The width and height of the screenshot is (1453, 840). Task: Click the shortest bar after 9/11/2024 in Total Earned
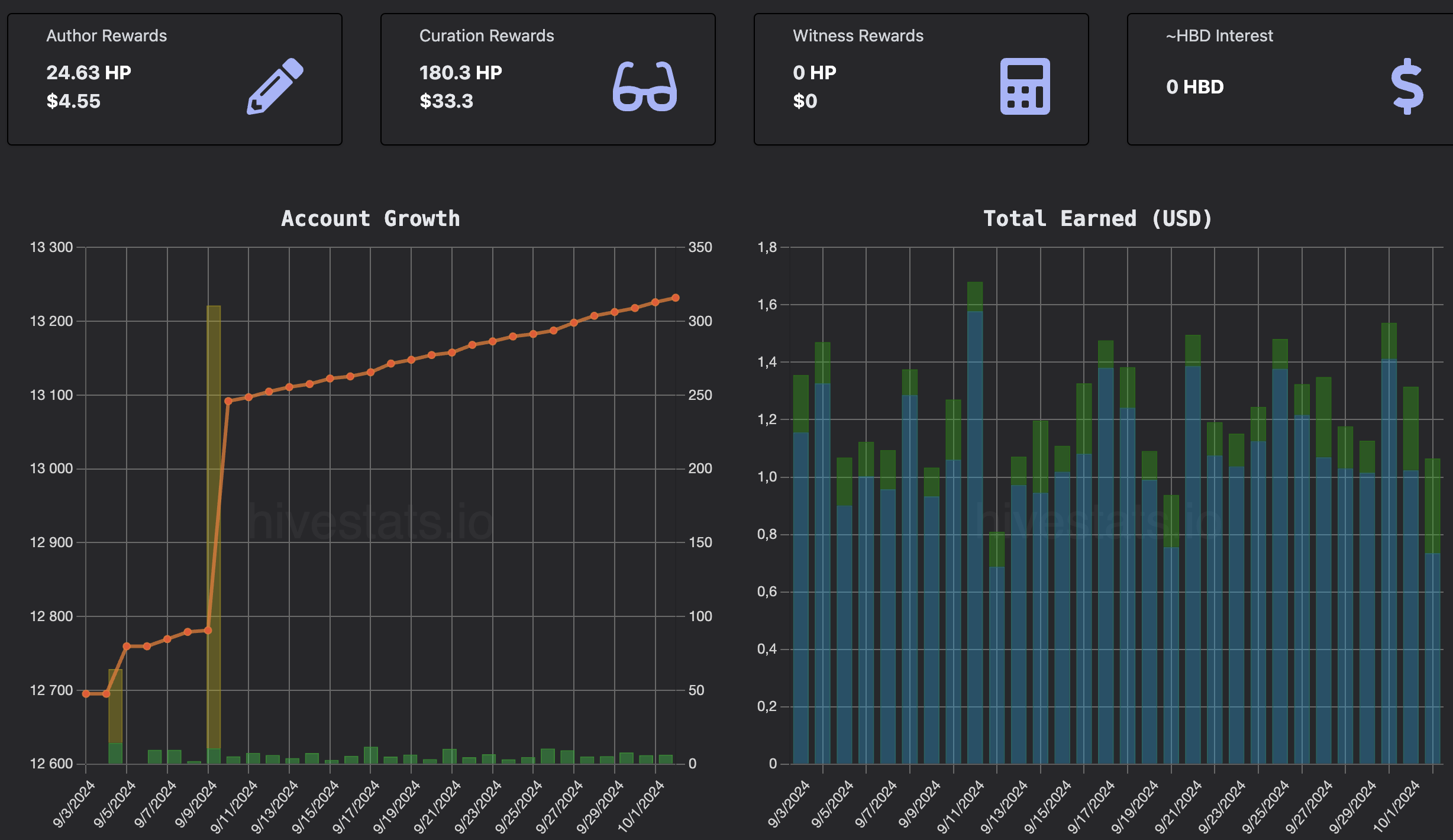(997, 648)
